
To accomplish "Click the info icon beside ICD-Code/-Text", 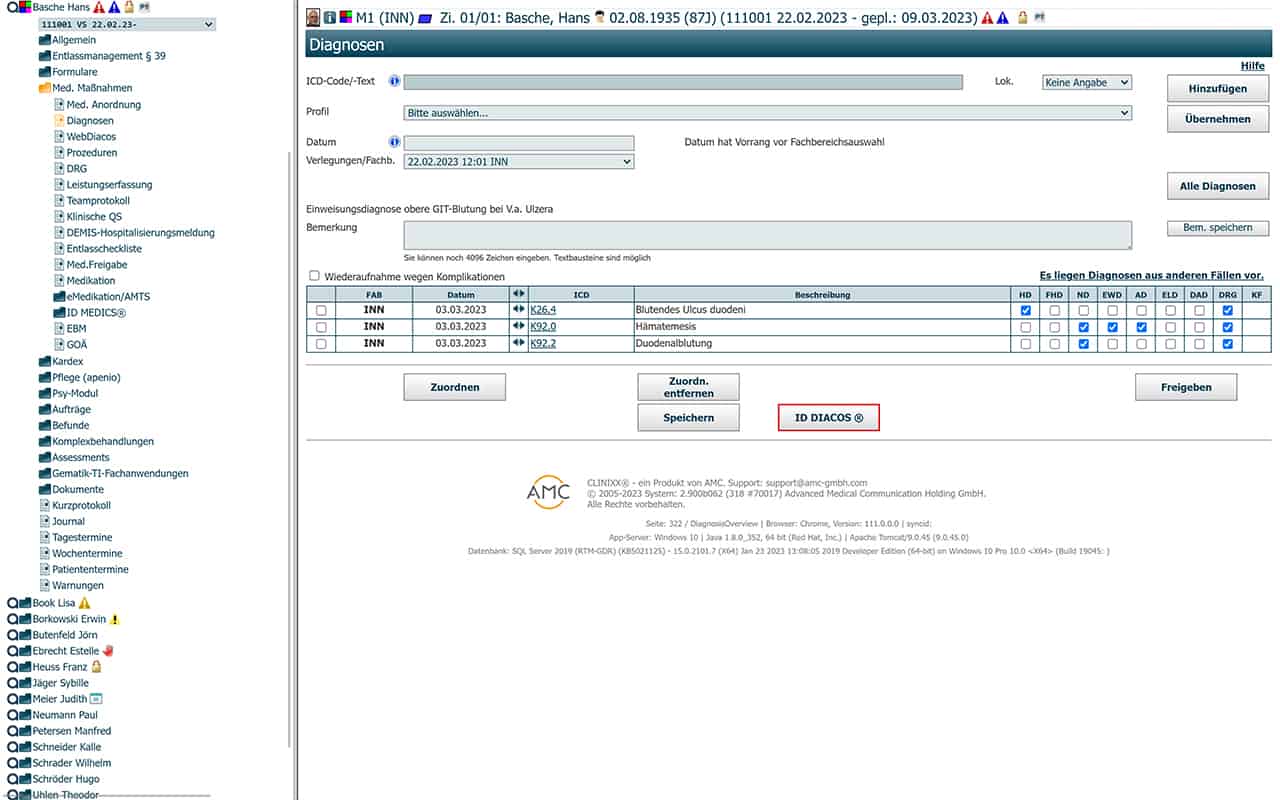I will 394,81.
